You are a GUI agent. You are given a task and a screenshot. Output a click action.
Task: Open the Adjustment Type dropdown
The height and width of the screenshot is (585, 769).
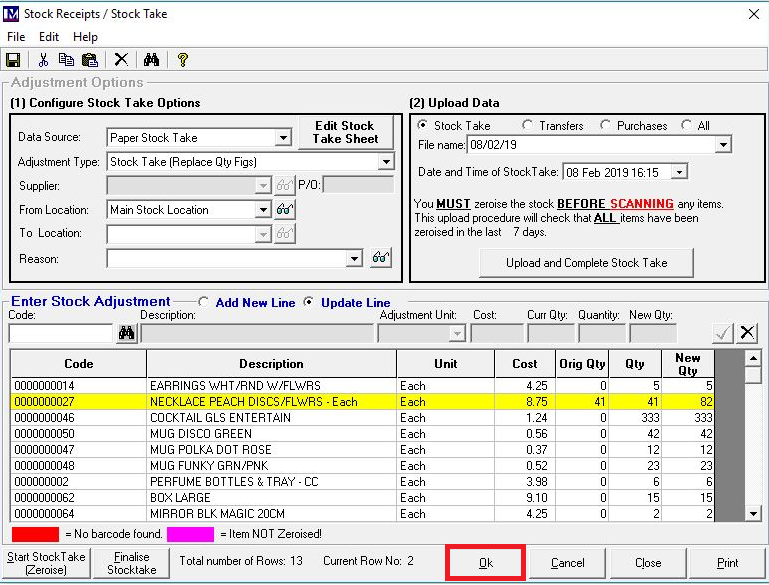click(x=385, y=162)
